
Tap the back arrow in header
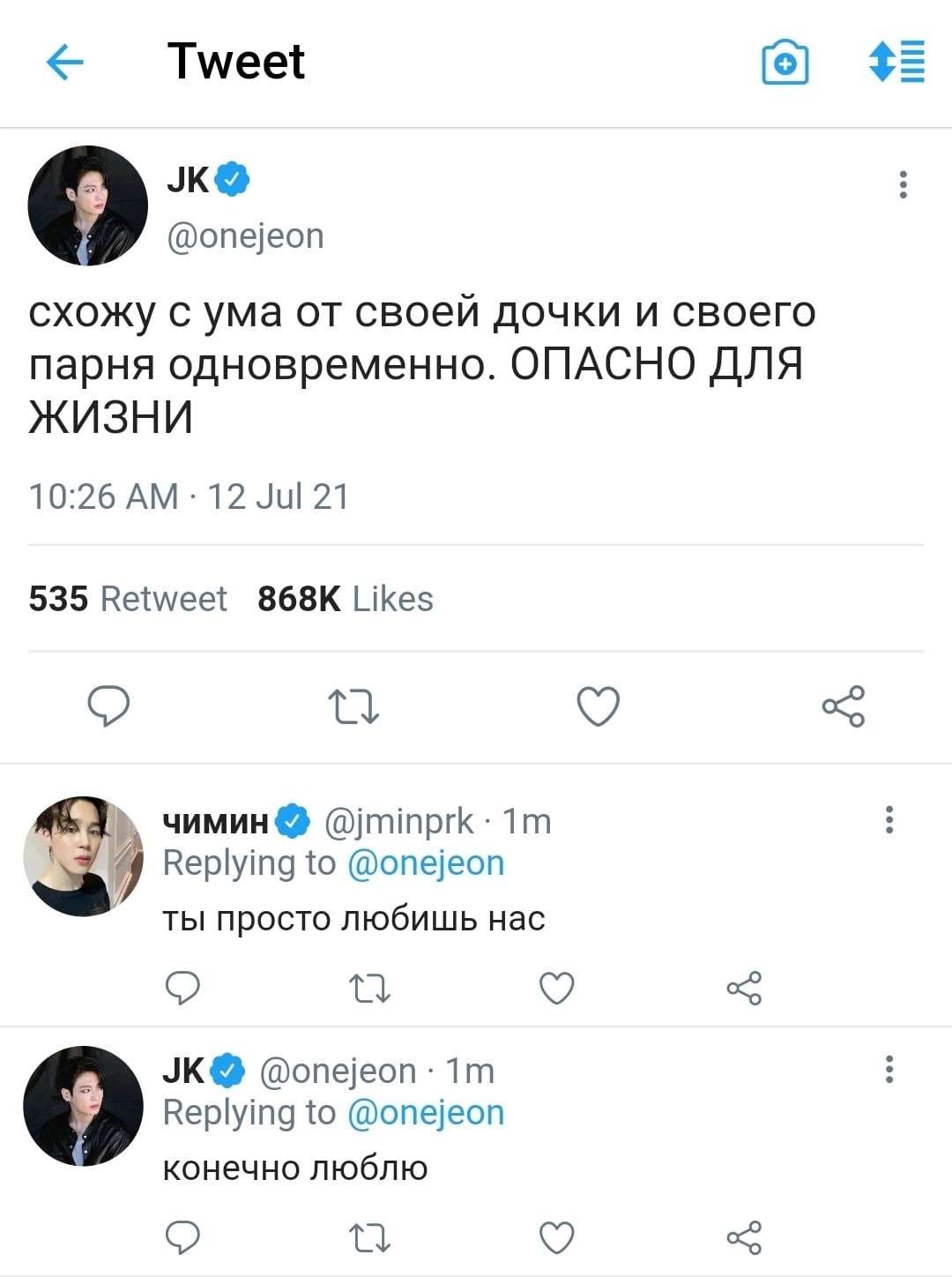pyautogui.click(x=64, y=63)
